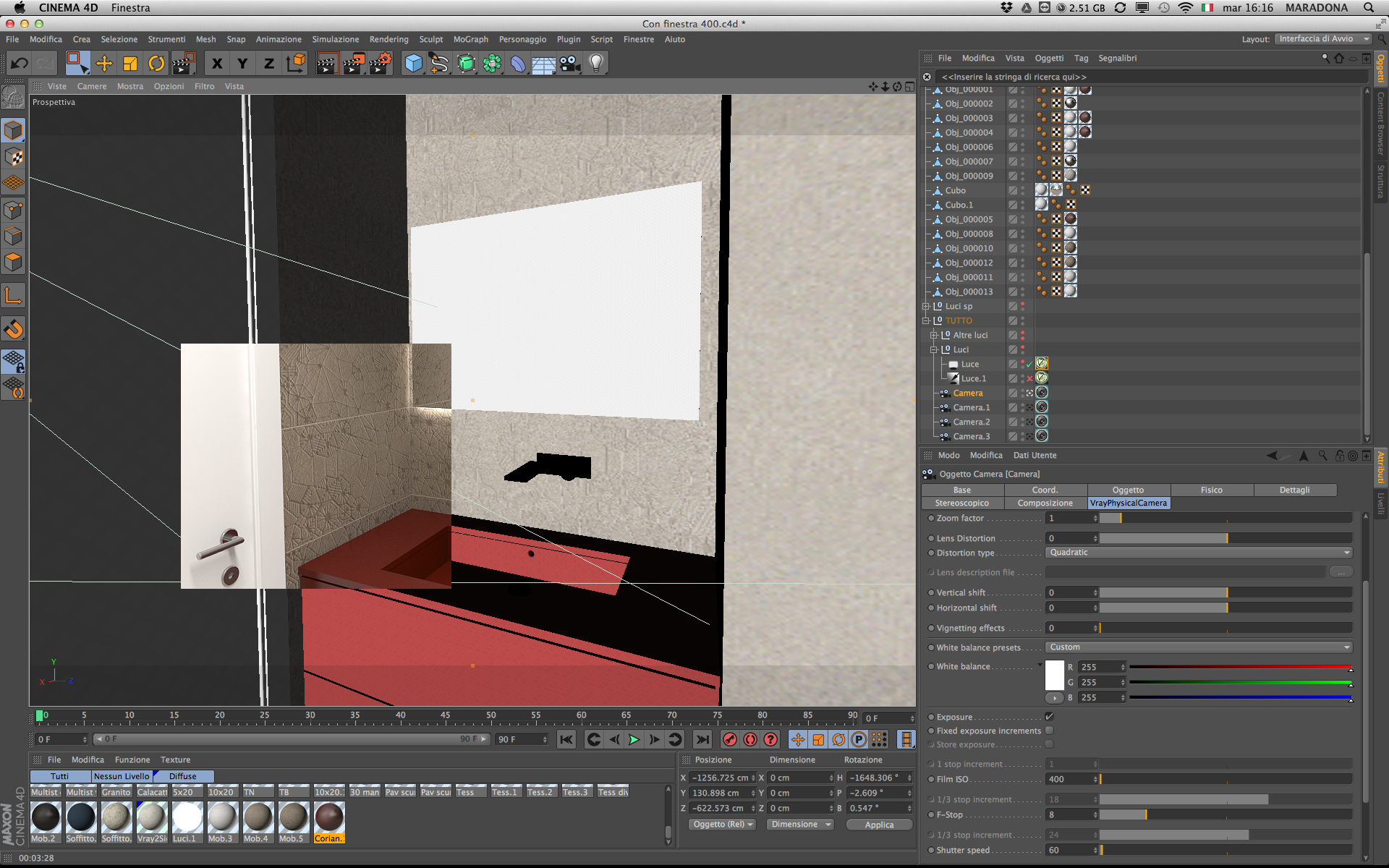This screenshot has width=1389, height=868.
Task: Add a cube primitive object
Action: click(413, 64)
